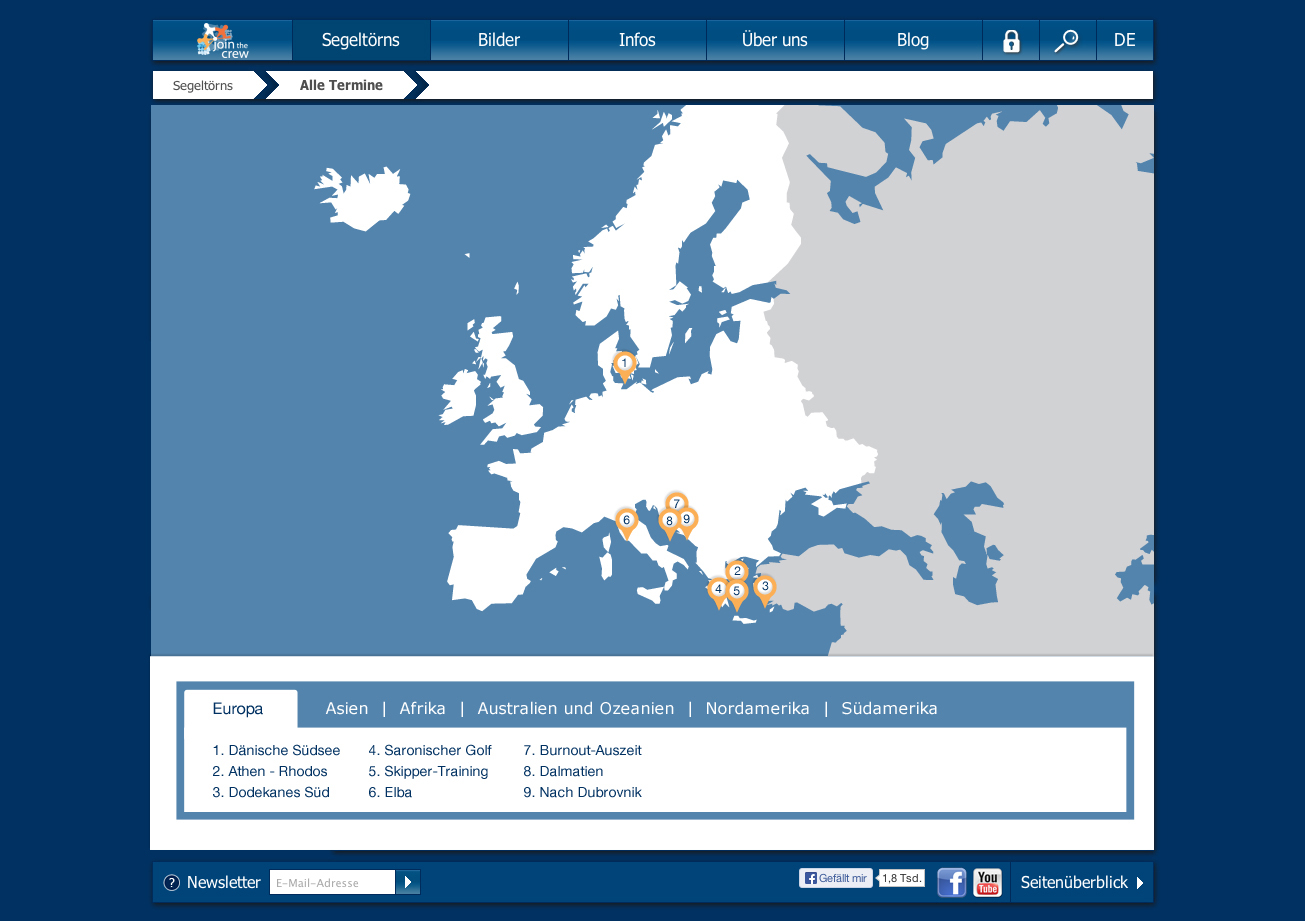Viewport: 1305px width, 921px height.
Task: Click the newsletter help question mark icon
Action: (172, 883)
